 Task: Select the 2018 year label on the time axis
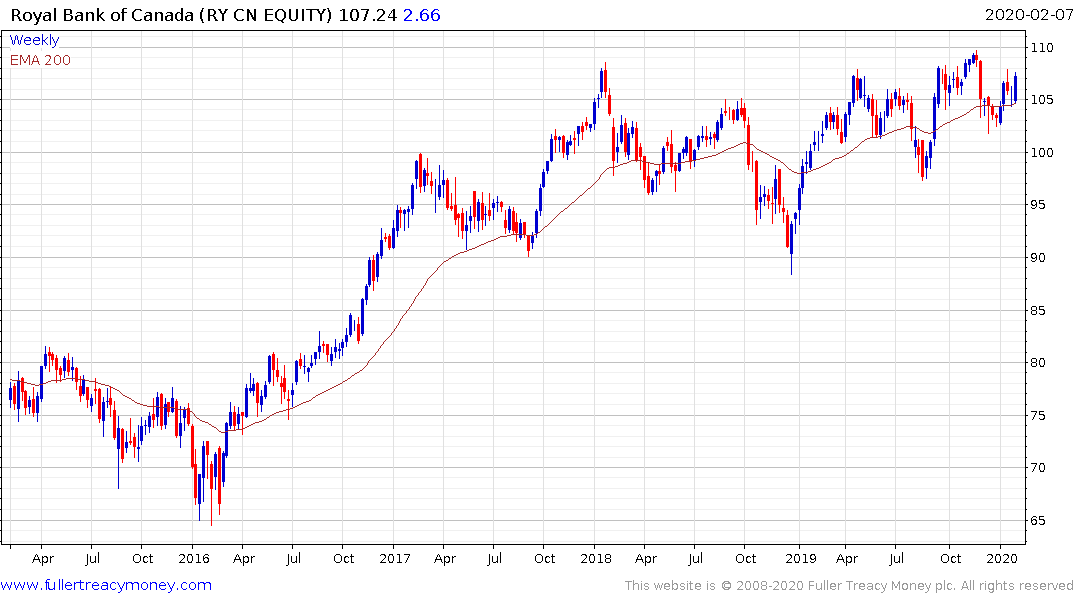595,559
